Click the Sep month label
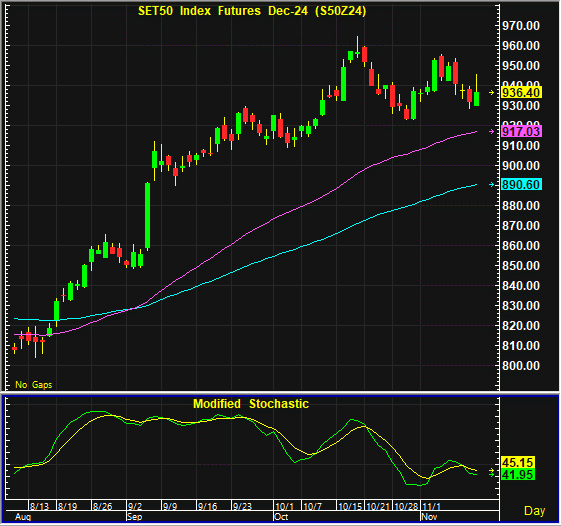This screenshot has height=526, width=561. pyautogui.click(x=135, y=517)
